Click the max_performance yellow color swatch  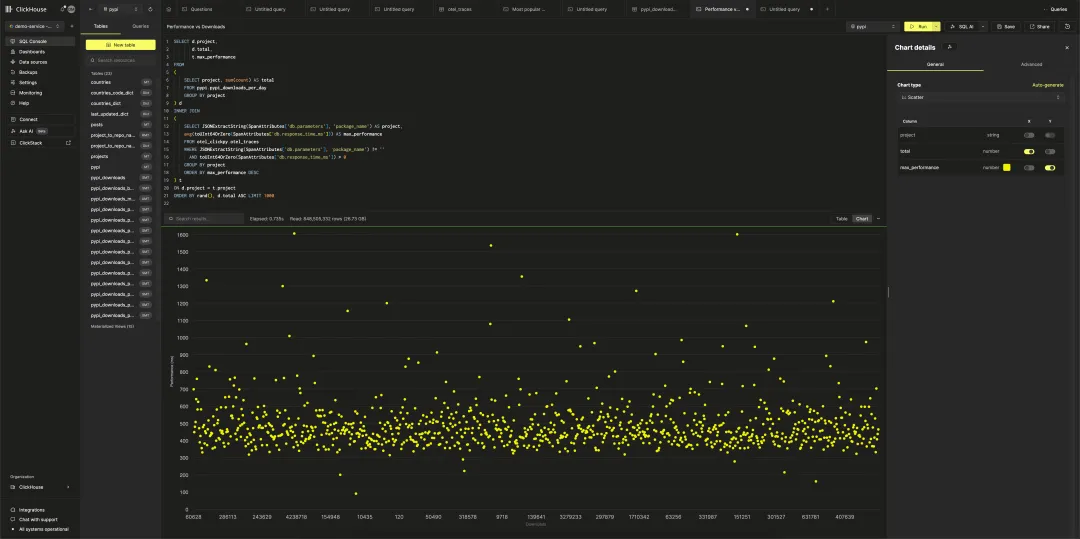pos(1007,168)
